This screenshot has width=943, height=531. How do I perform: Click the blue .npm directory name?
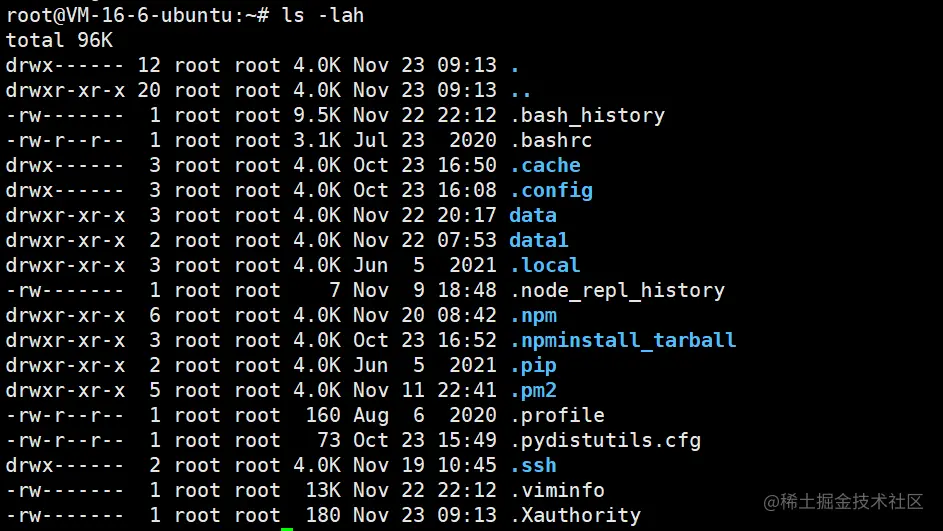[x=533, y=316]
